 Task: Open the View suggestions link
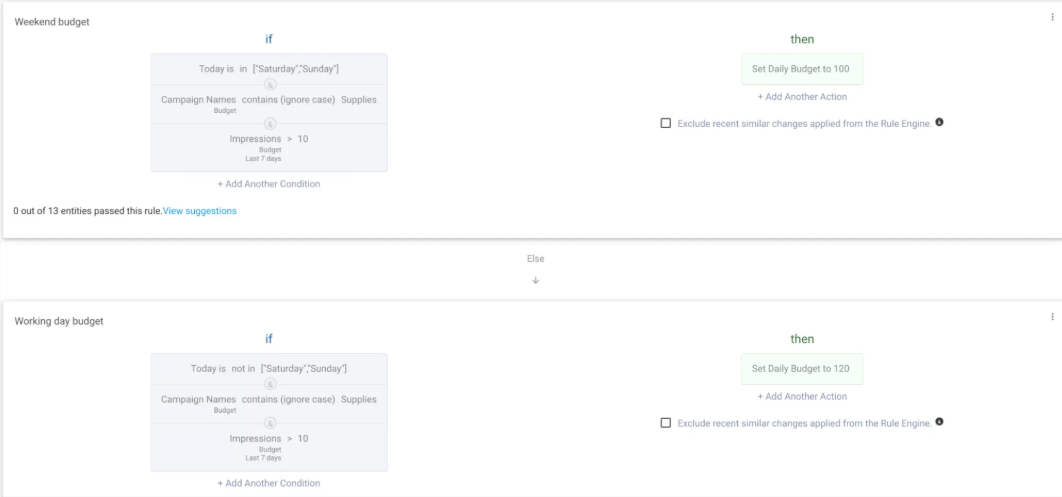(200, 211)
